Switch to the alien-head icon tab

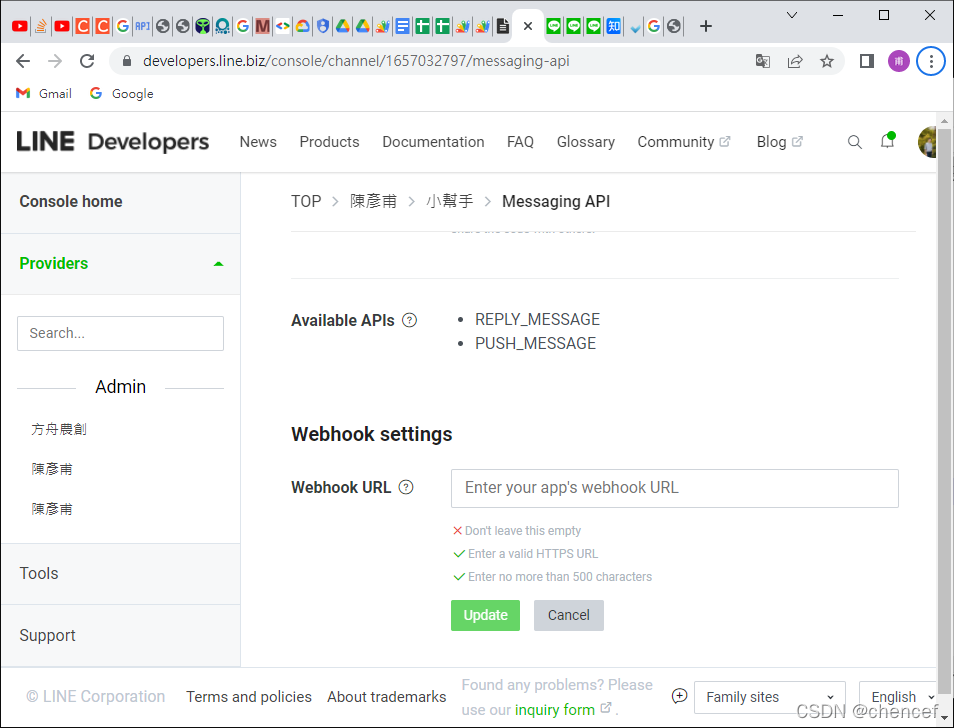203,26
